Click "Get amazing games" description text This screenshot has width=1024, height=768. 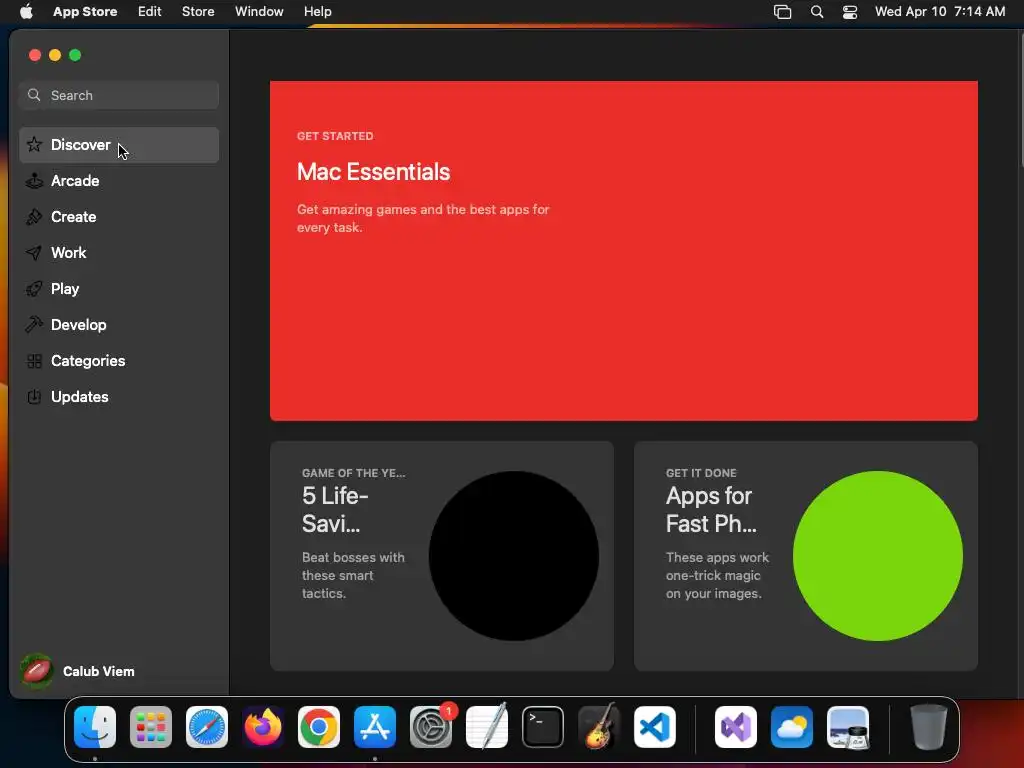pyautogui.click(x=423, y=218)
